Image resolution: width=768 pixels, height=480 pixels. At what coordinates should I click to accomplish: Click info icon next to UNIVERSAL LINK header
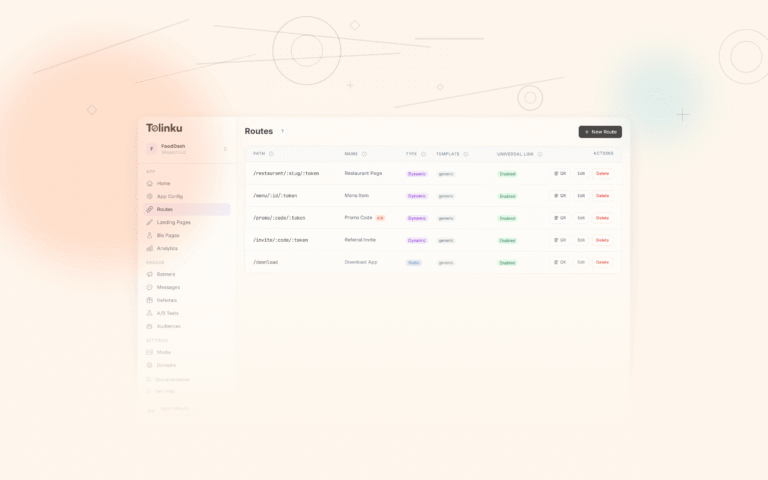point(540,154)
